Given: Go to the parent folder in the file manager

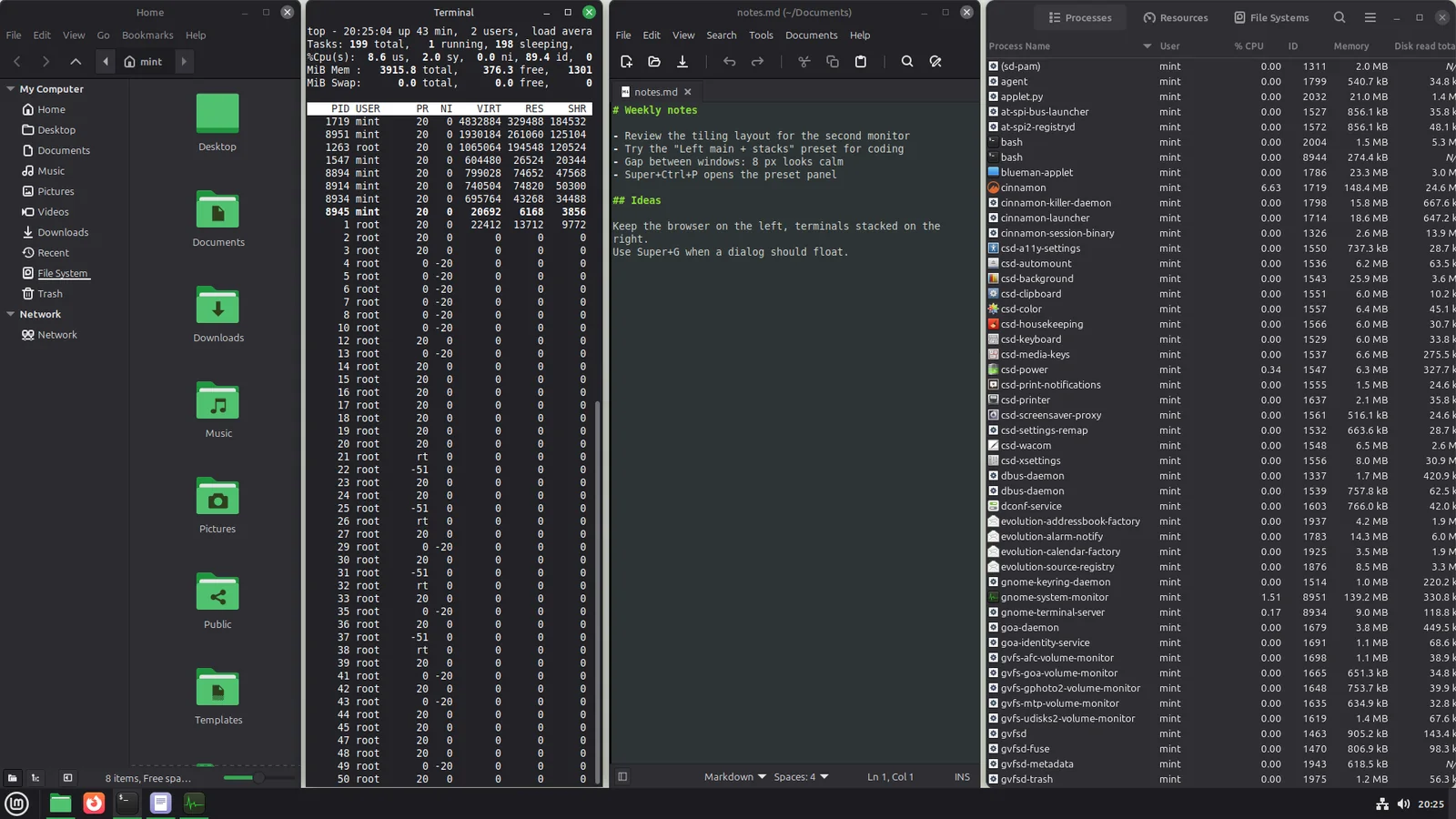Looking at the screenshot, I should tap(76, 62).
